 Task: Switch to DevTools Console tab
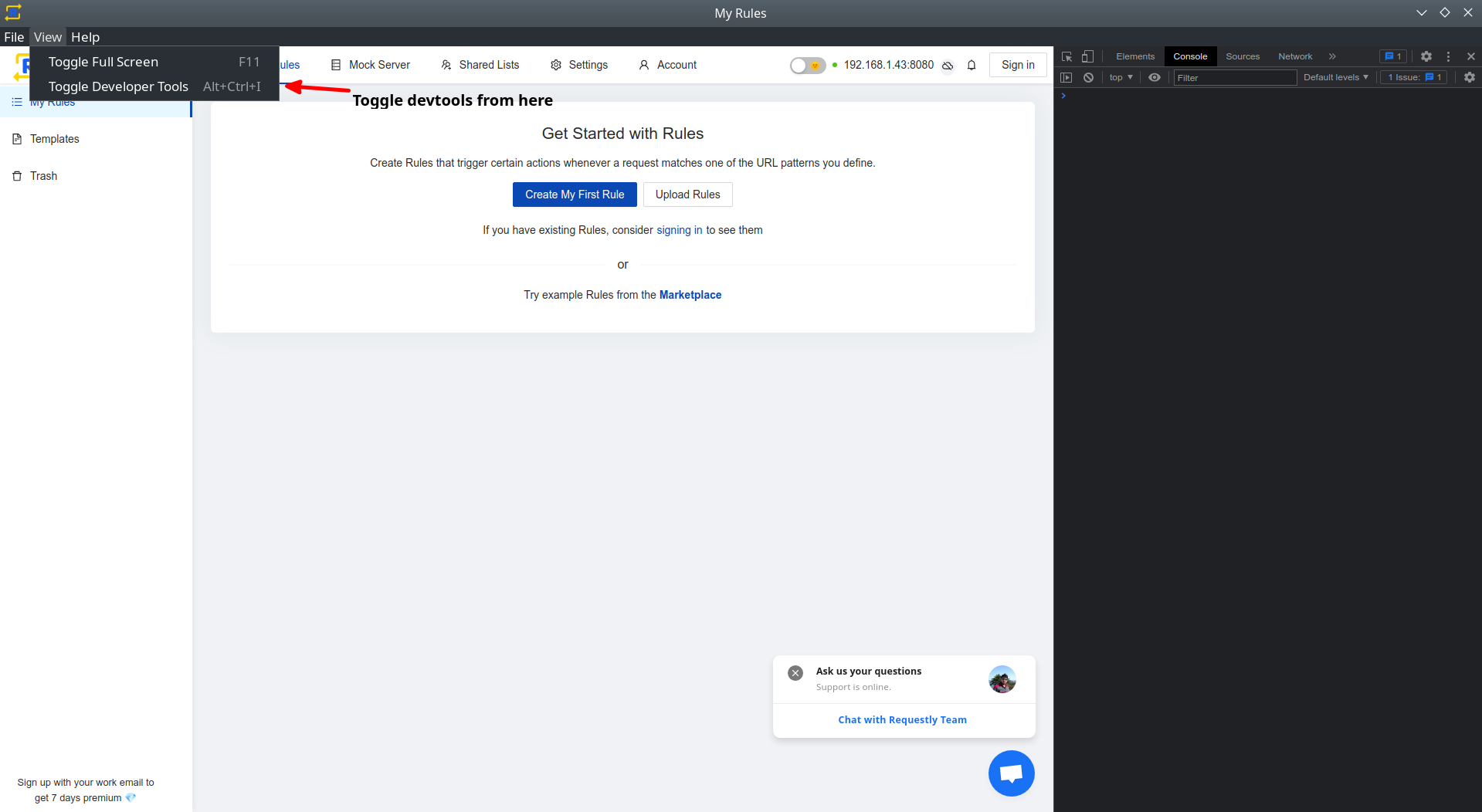click(1190, 56)
